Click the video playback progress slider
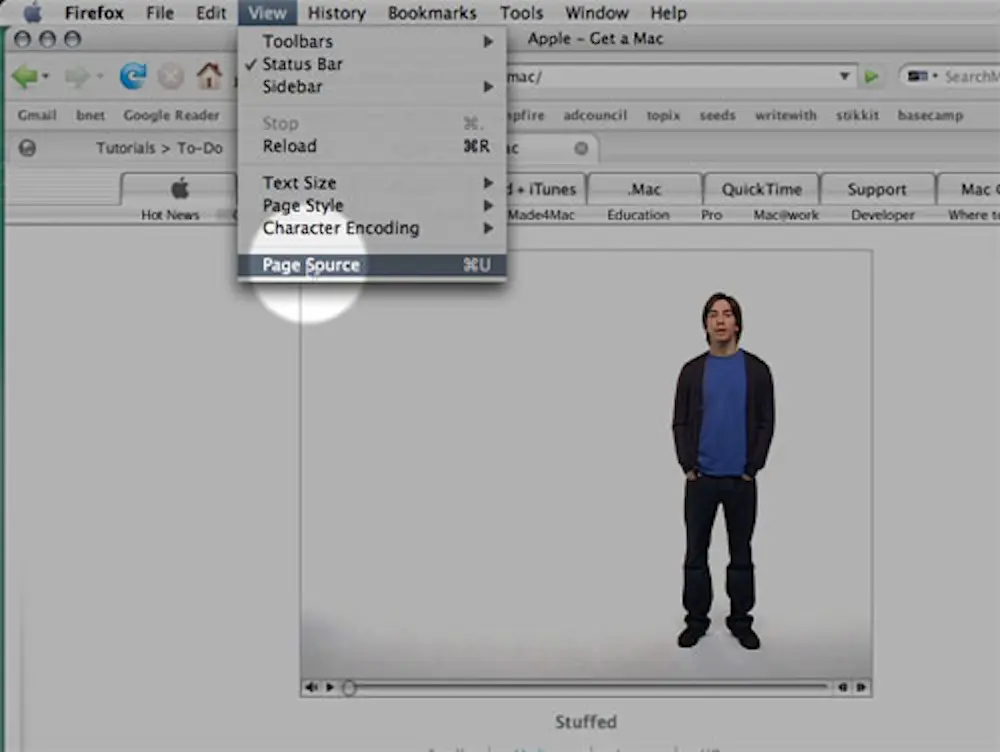 [x=349, y=688]
